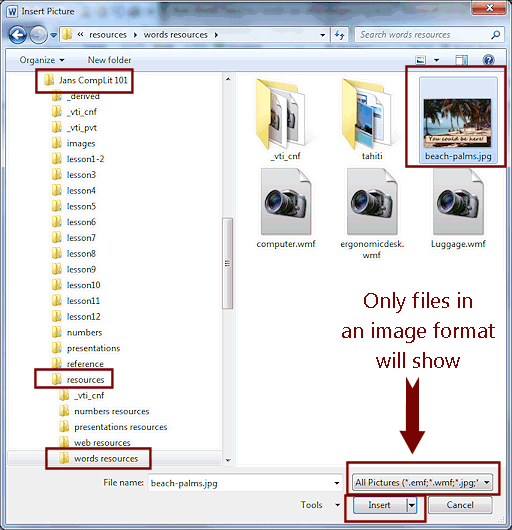512x530 pixels.
Task: Open the File name dropdown arrow
Action: pyautogui.click(x=337, y=483)
